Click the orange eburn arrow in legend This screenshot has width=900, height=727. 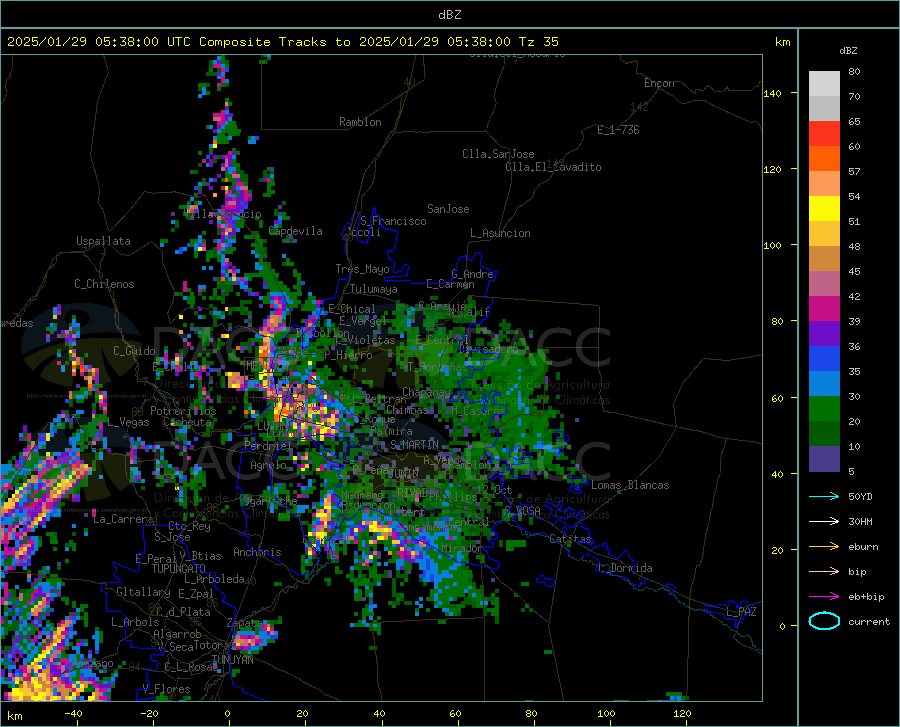coord(824,547)
